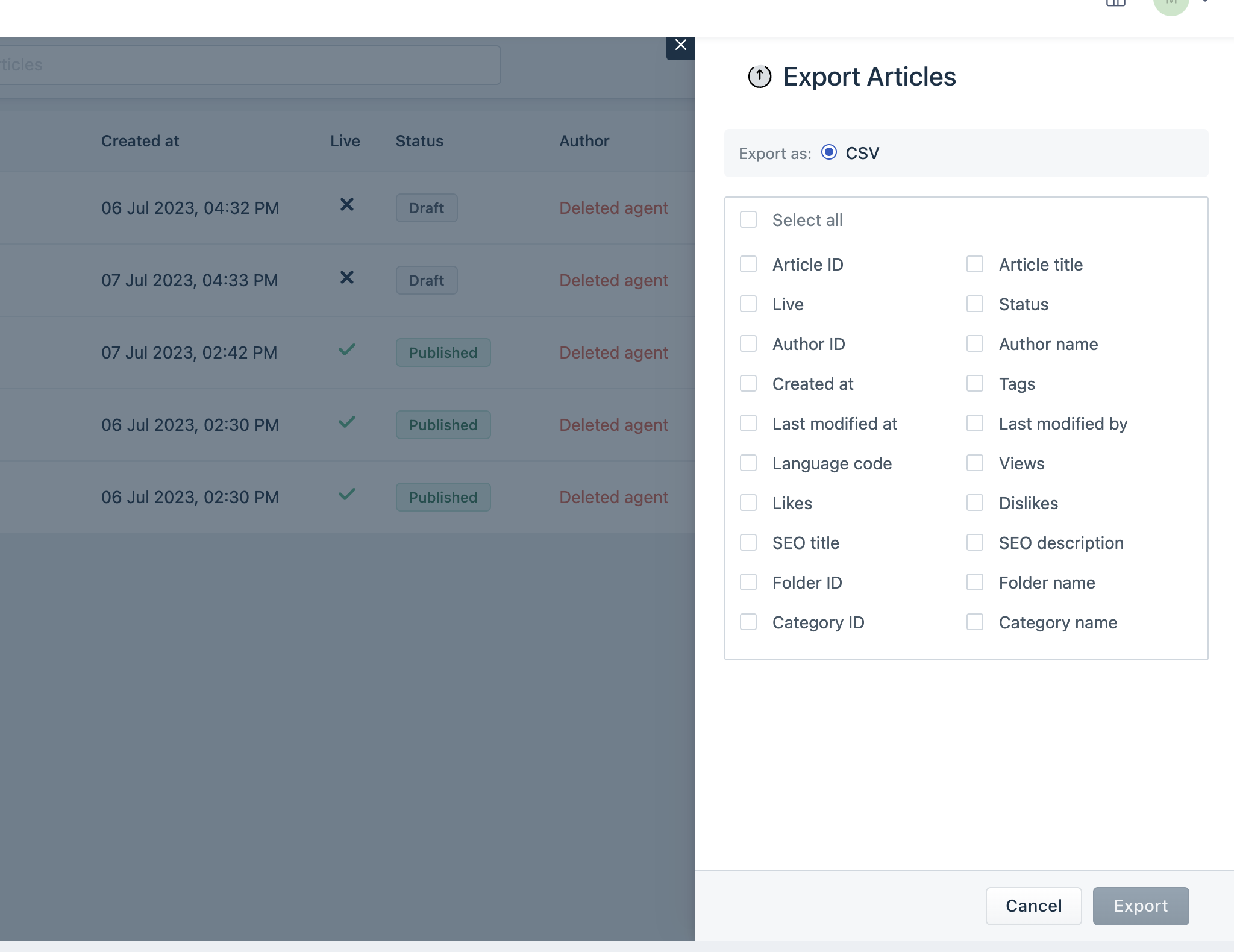
Task: Tick the Article title checkbox
Action: [x=974, y=265]
